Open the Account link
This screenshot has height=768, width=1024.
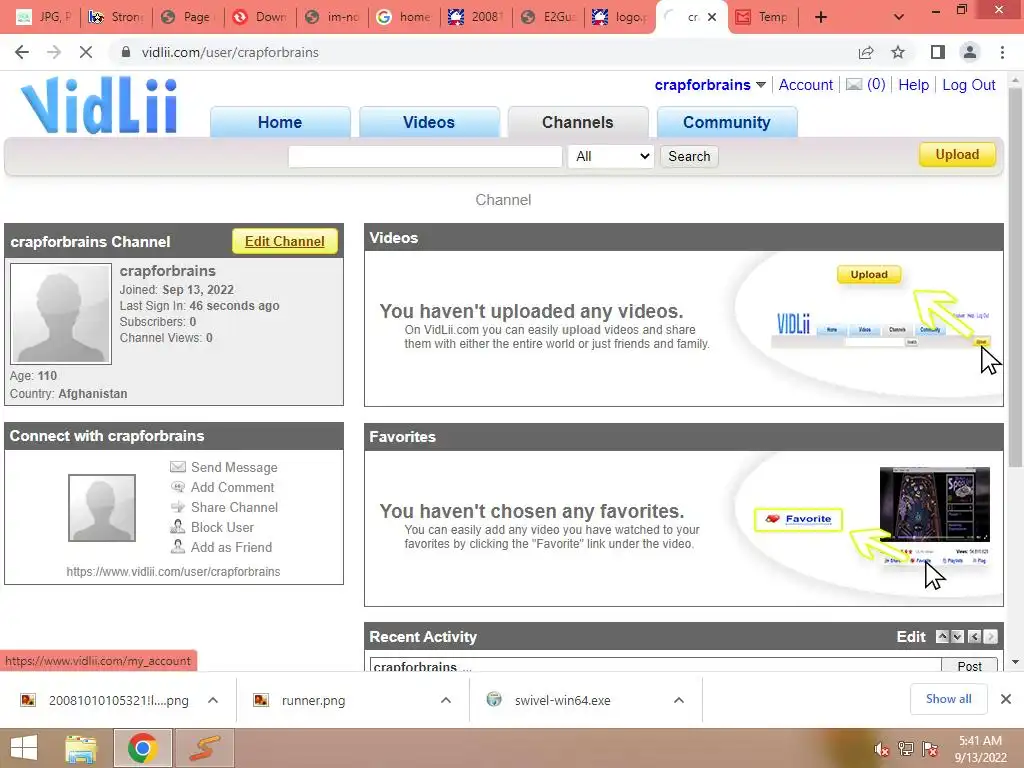coord(805,85)
